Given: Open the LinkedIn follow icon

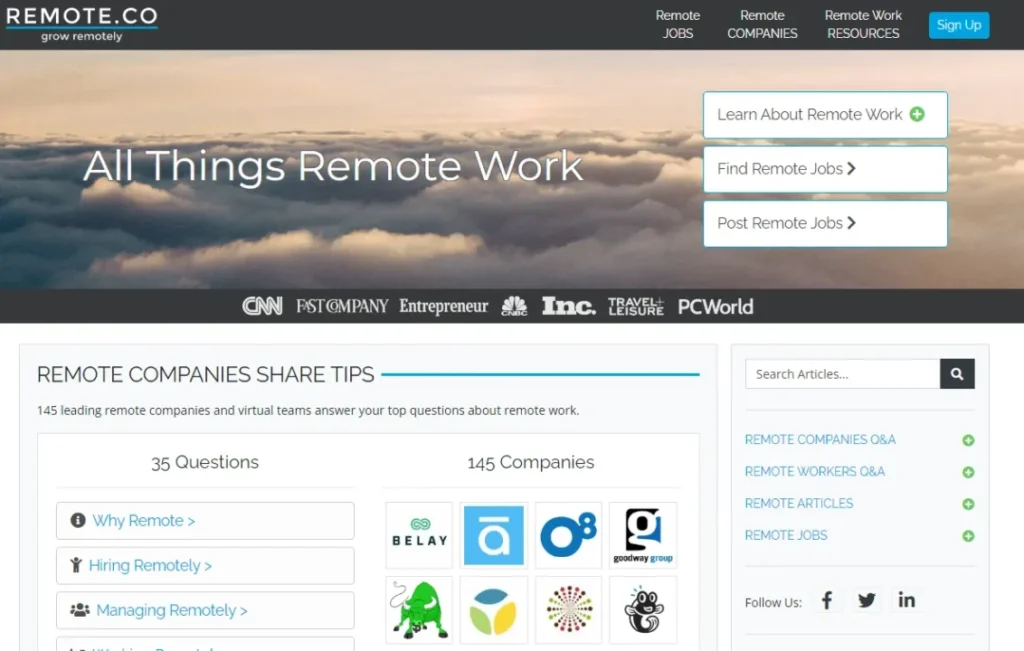Looking at the screenshot, I should [x=906, y=600].
